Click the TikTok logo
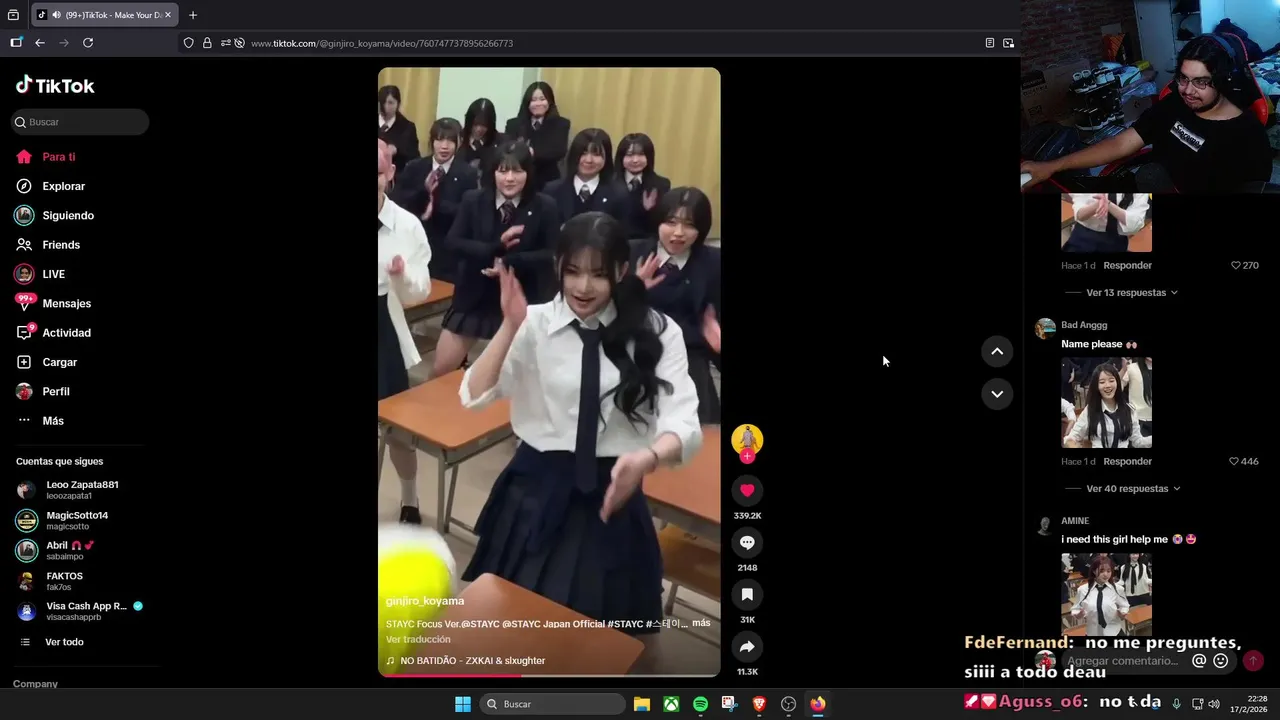This screenshot has height=720, width=1280. 55,85
